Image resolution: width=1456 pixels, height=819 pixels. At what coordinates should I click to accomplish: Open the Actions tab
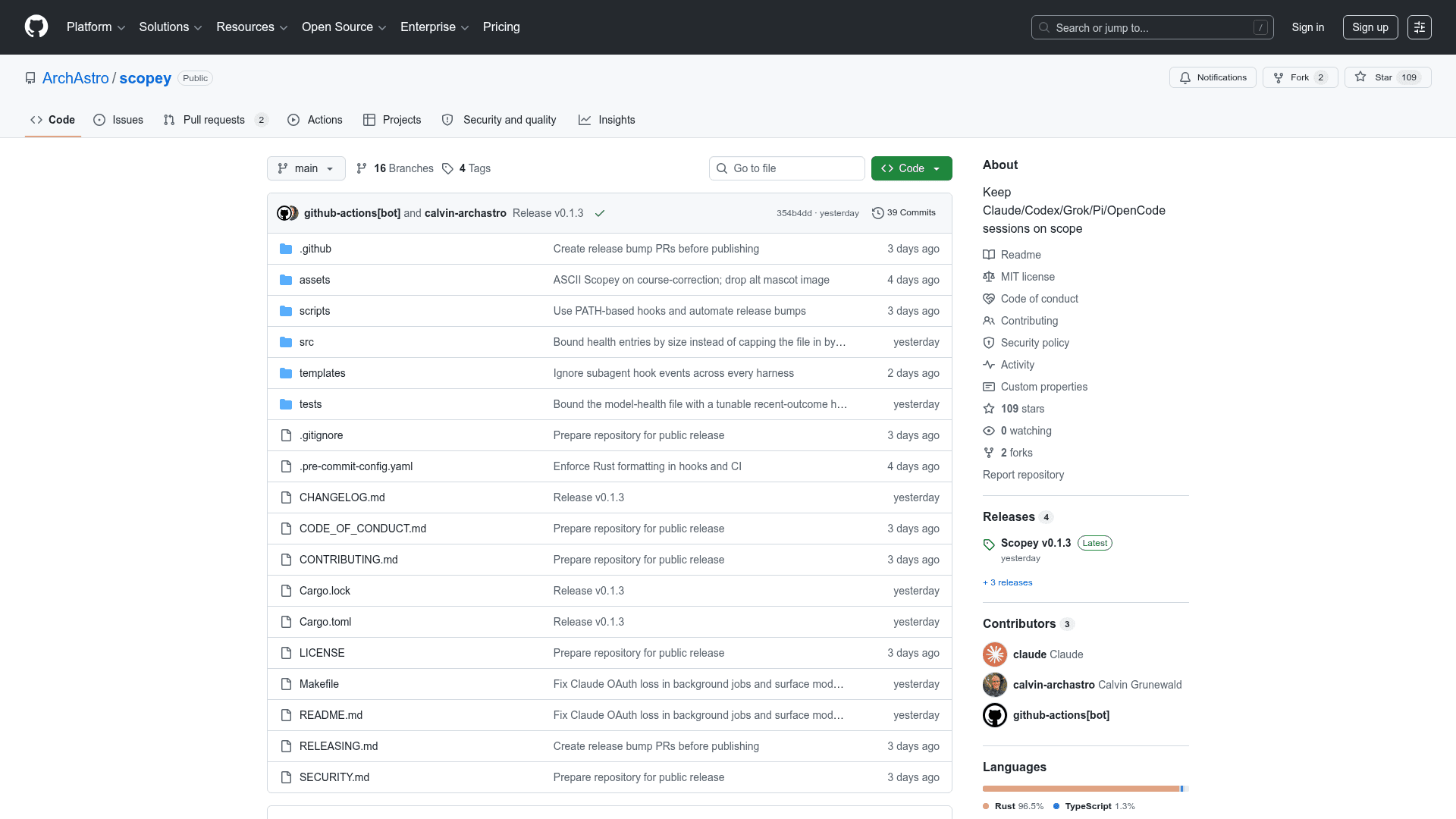(x=315, y=120)
